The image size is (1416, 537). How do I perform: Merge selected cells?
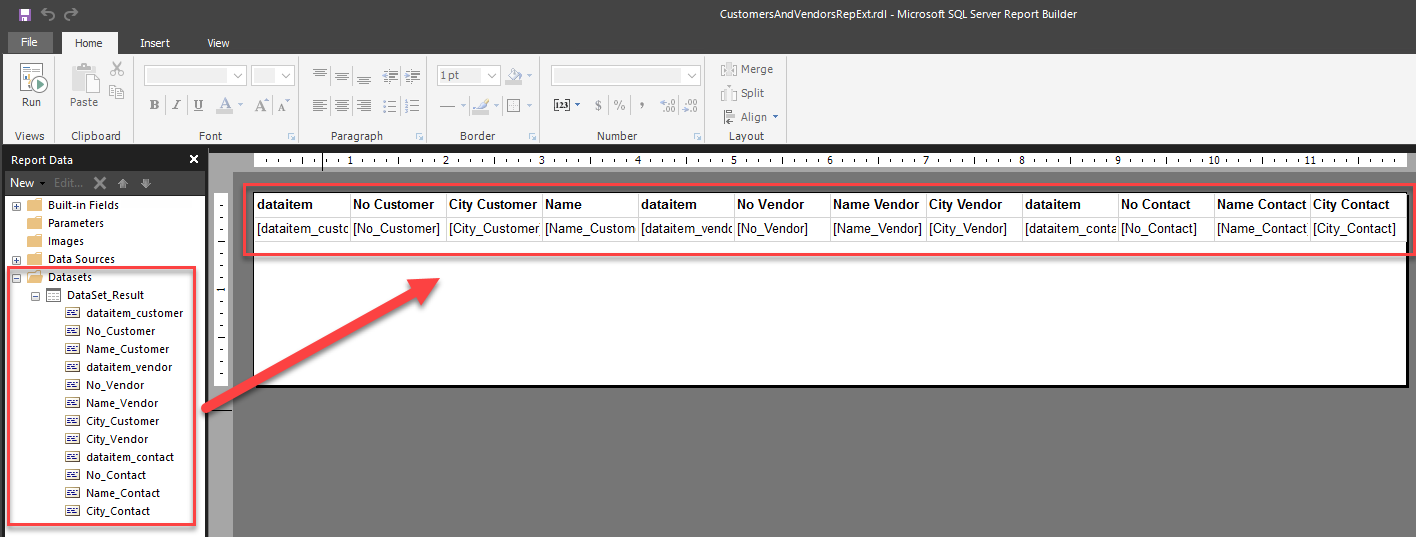(747, 69)
